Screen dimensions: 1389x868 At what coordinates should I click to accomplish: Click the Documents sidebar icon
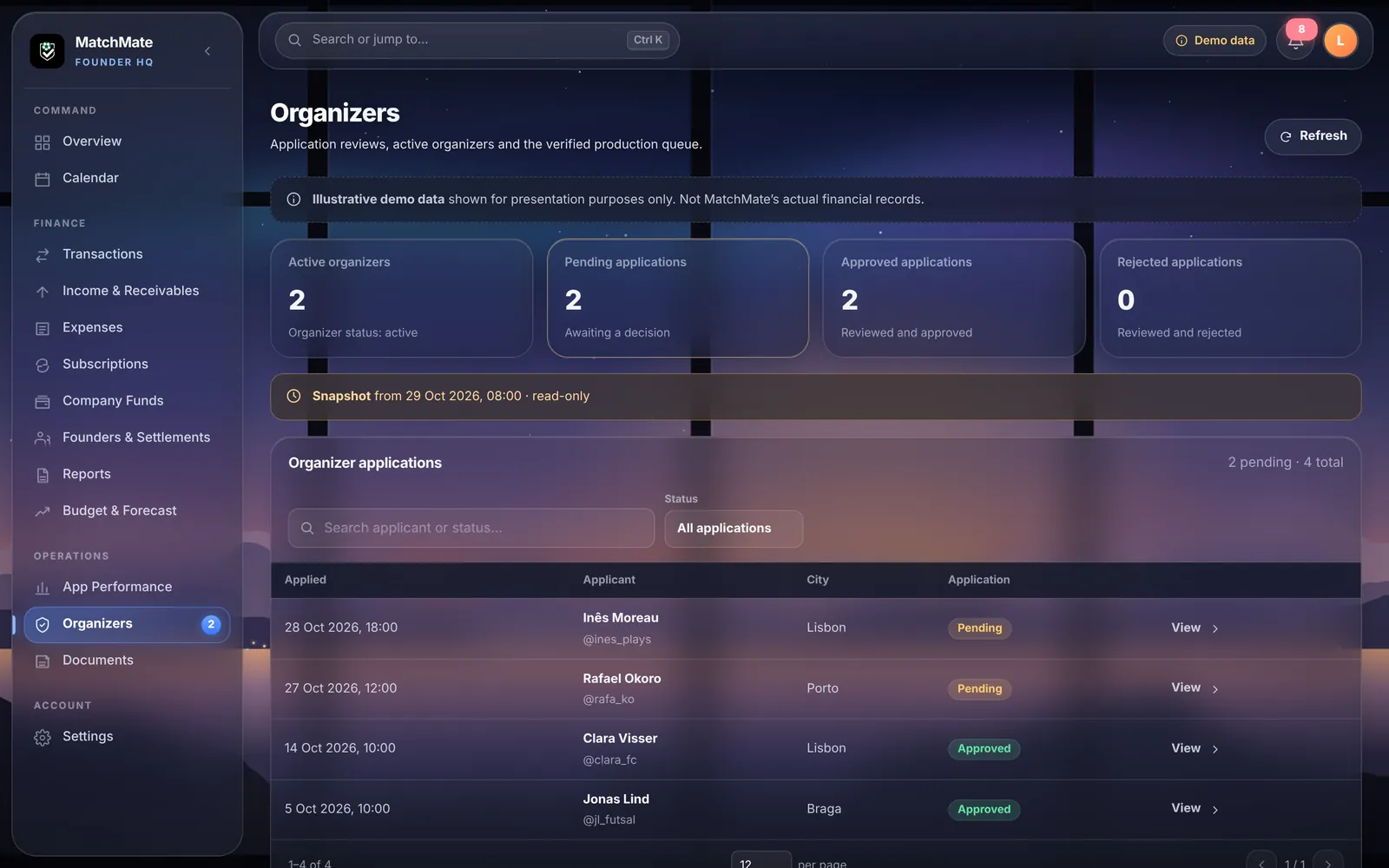tap(43, 661)
